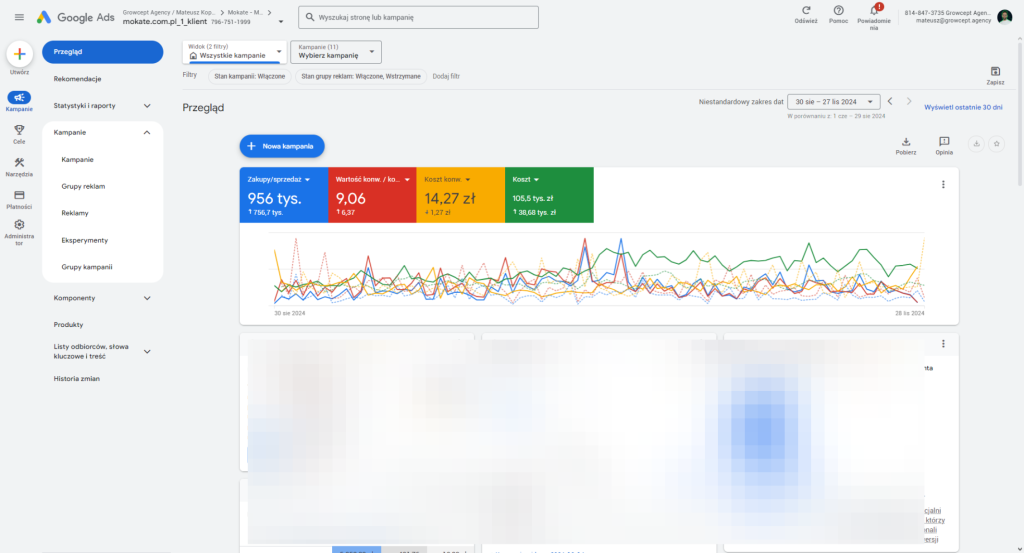1024x553 pixels.
Task: Select Eksperymenty in sidebar menu
Action: (x=84, y=240)
